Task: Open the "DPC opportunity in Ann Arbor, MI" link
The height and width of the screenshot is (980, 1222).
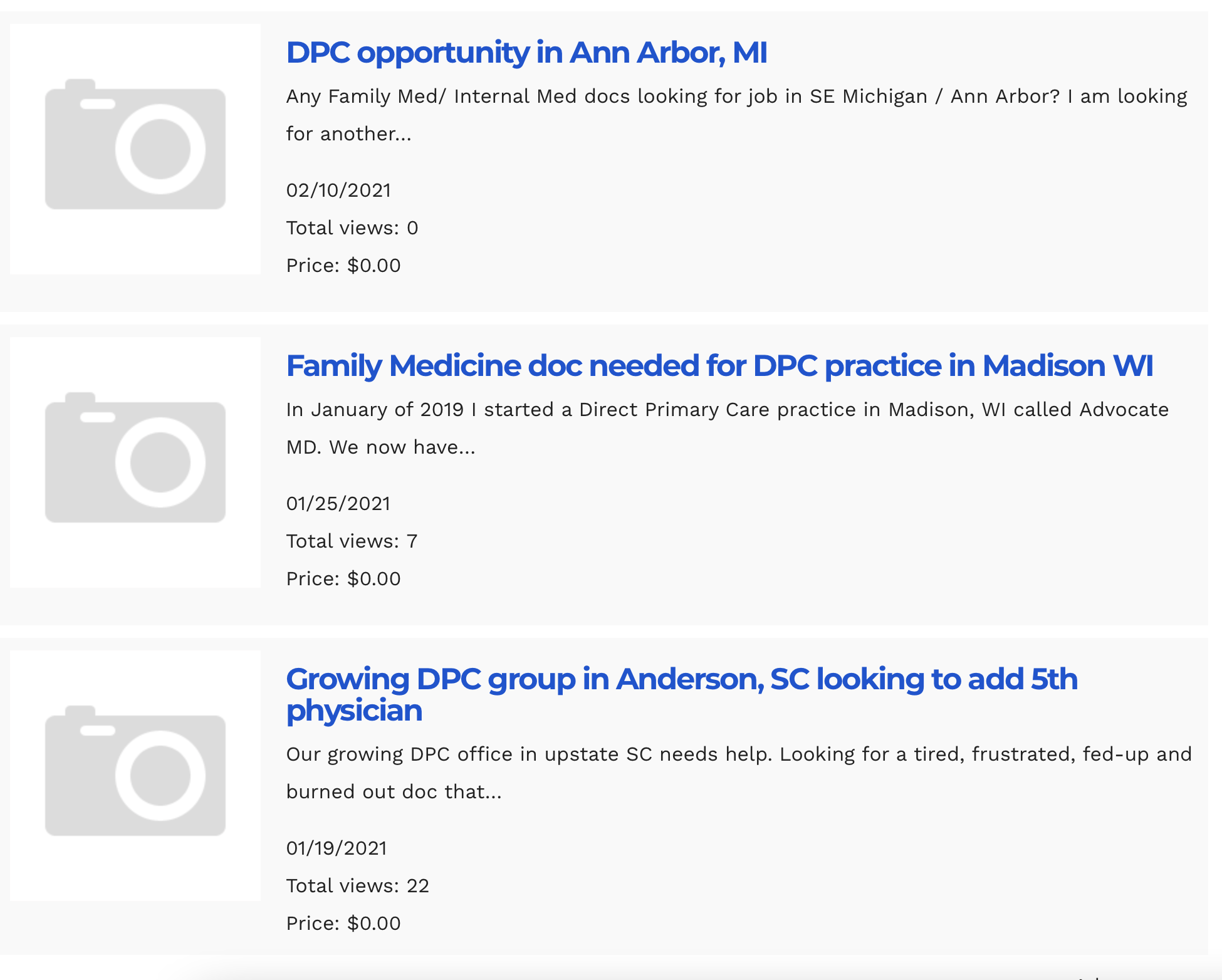Action: 526,53
